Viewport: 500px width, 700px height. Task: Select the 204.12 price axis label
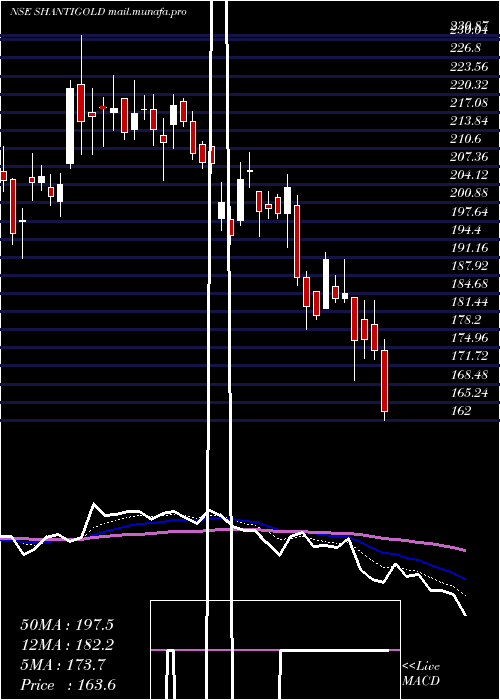(469, 175)
